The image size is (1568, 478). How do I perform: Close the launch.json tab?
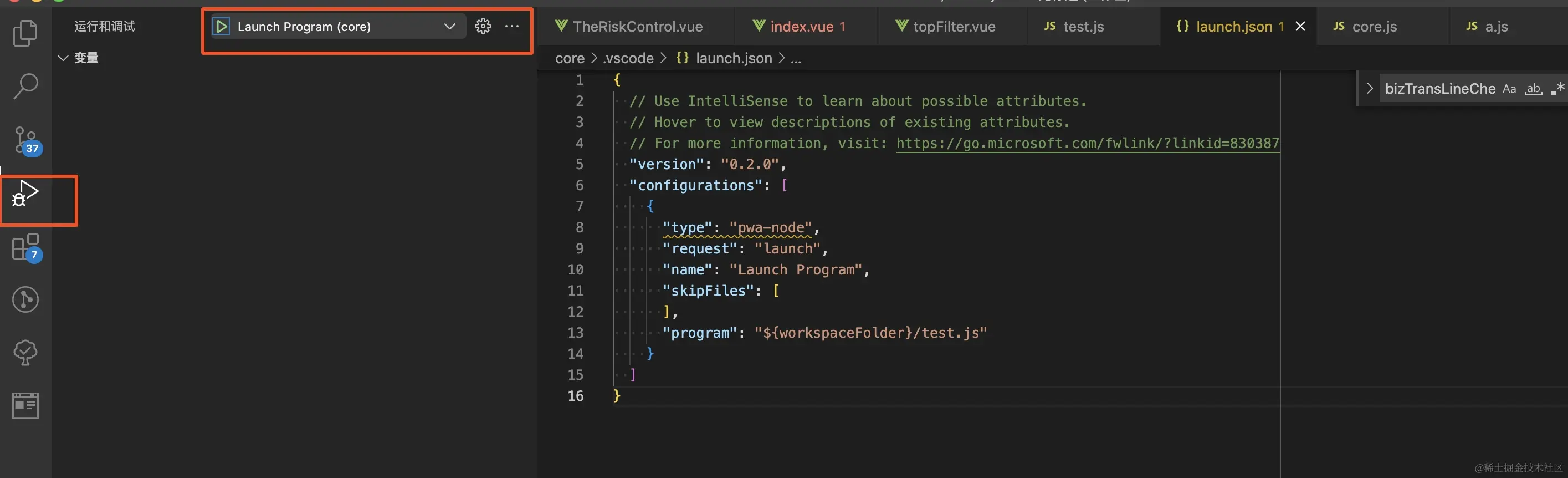coord(1300,26)
